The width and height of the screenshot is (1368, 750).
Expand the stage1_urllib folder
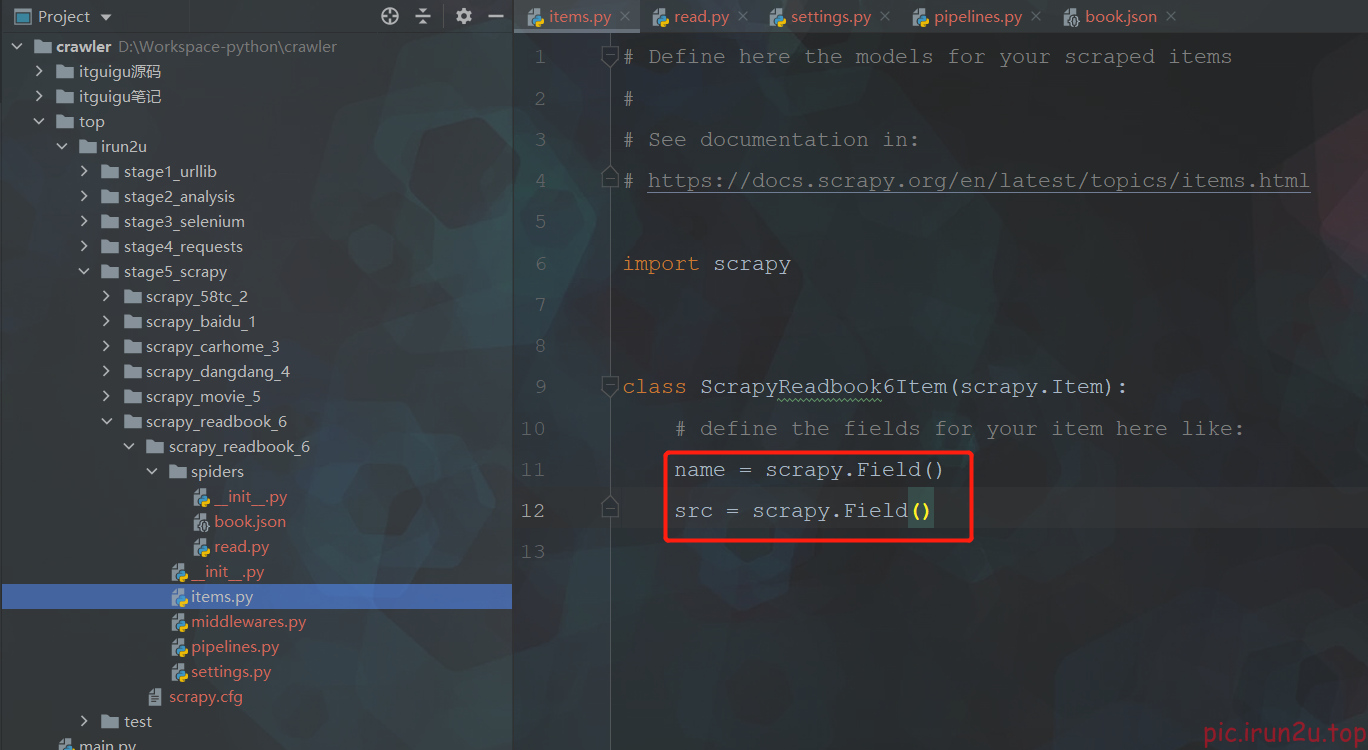84,171
